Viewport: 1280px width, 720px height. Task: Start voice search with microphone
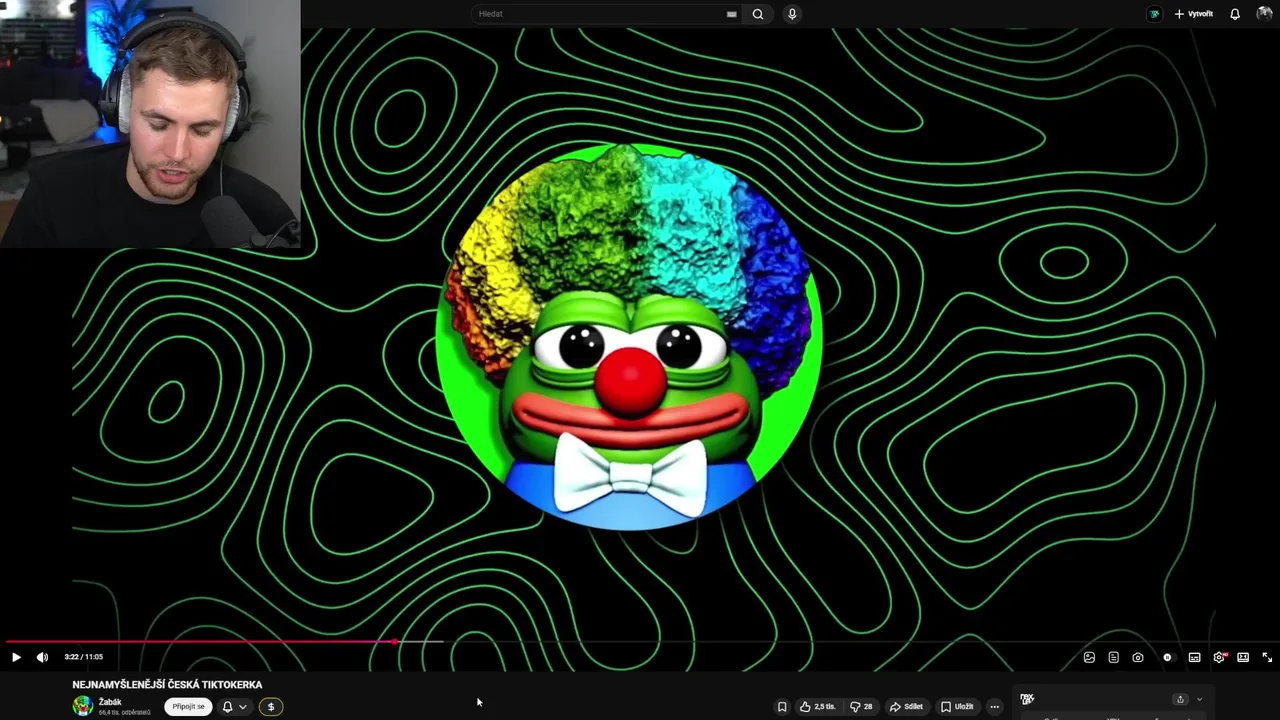coord(792,14)
